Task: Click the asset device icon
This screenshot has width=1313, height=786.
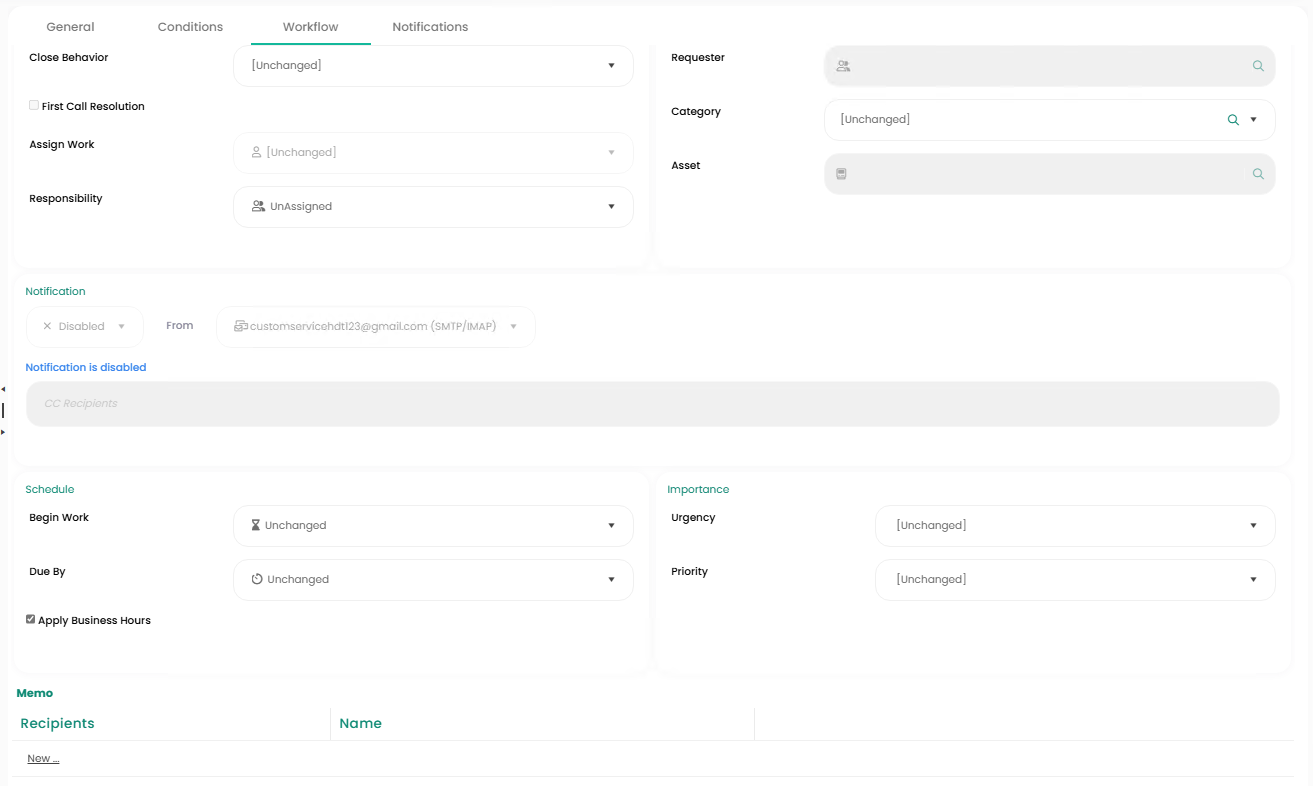Action: click(842, 174)
